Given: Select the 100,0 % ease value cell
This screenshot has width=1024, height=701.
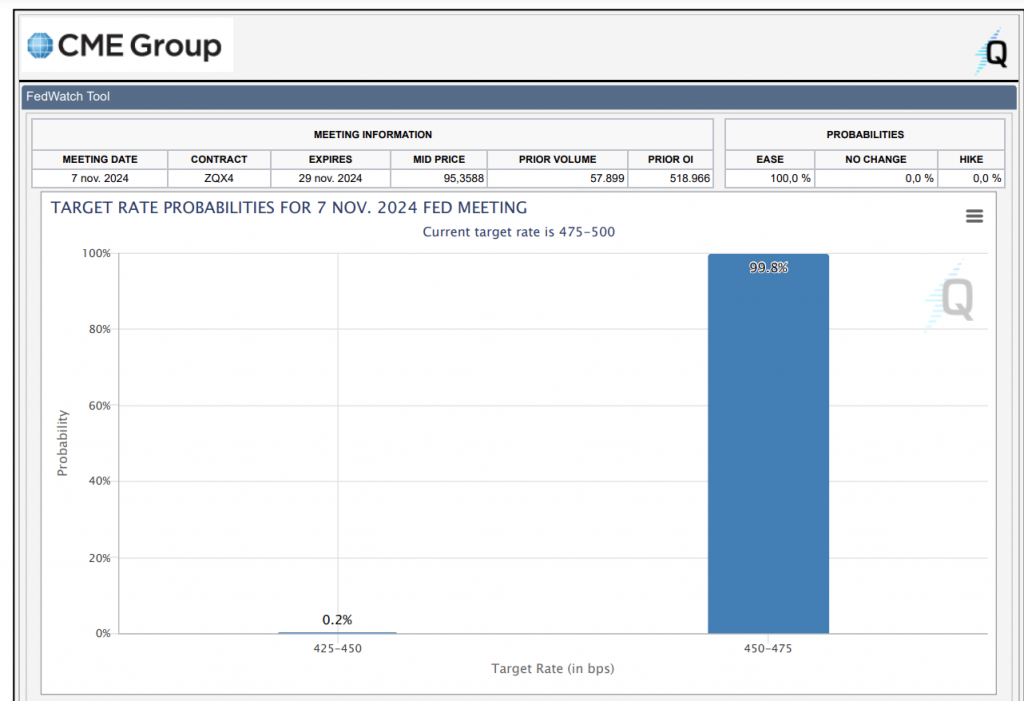Looking at the screenshot, I should coord(769,178).
